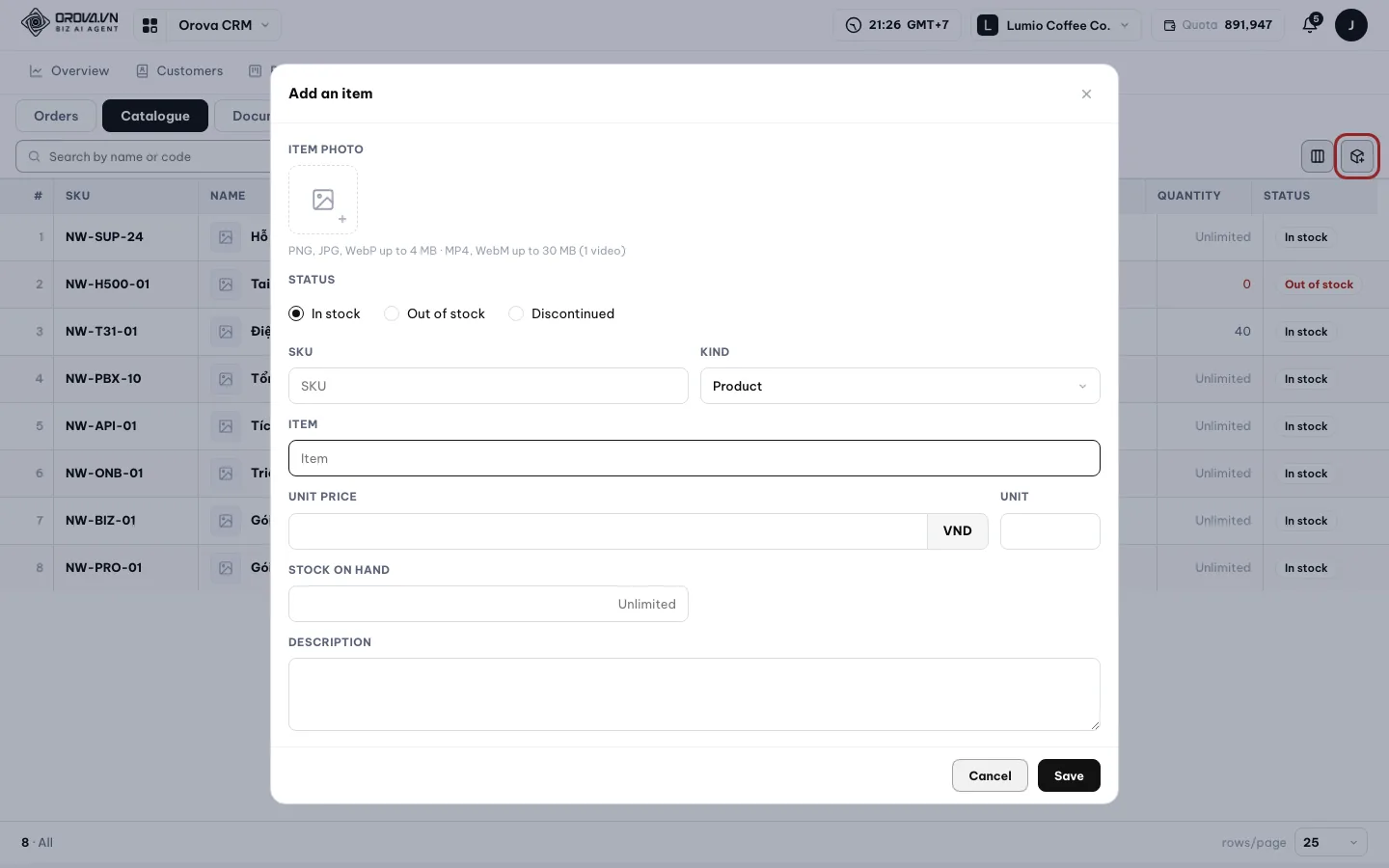Focus the Unit input field
Viewport: 1389px width, 868px height.
pos(1050,531)
